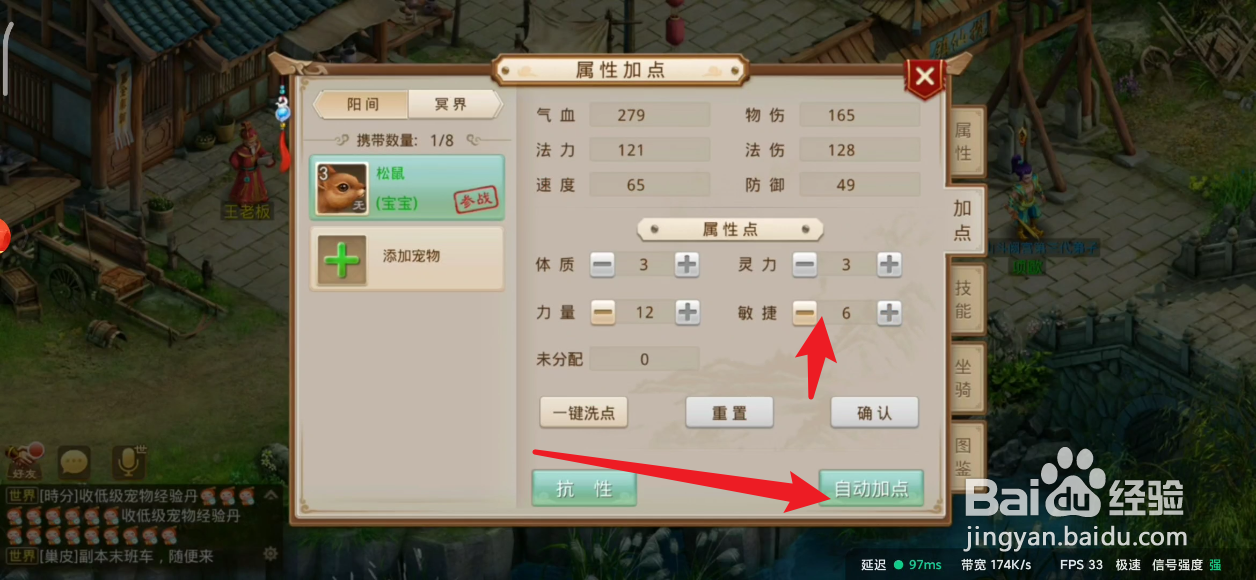Increase 灵力 with its plus button
Image resolution: width=1256 pixels, height=580 pixels.
coord(889,265)
